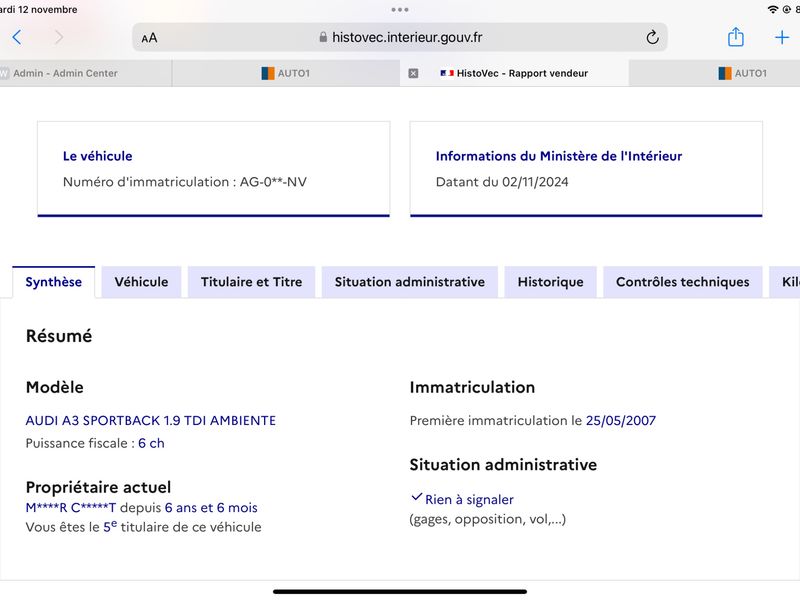Open the partially visible Kilométrage tab
This screenshot has height=600, width=800.
pos(785,282)
